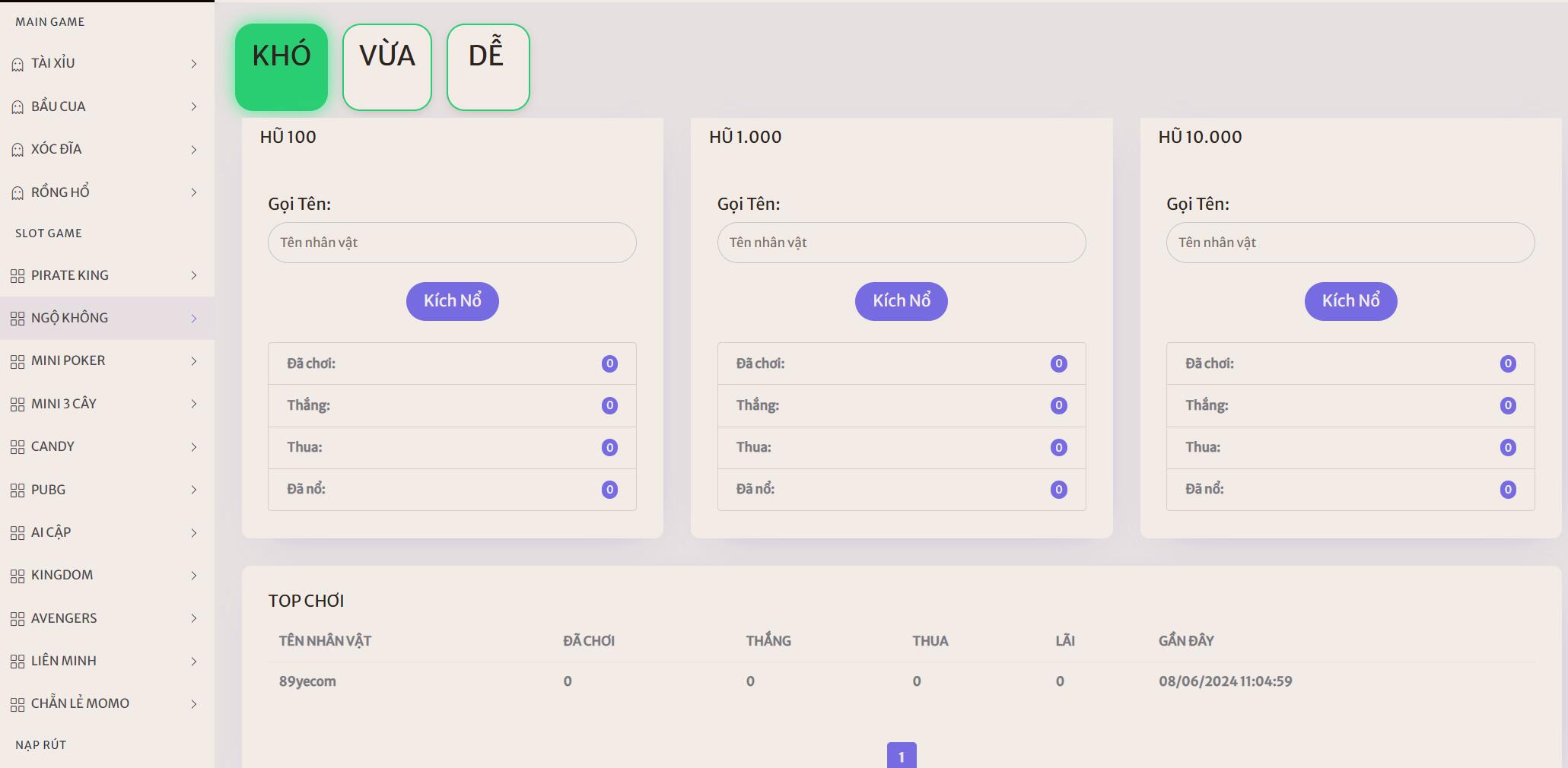1568x768 pixels.
Task: Click the ghost icon beside Xóc Đĩa
Action: coord(17,150)
